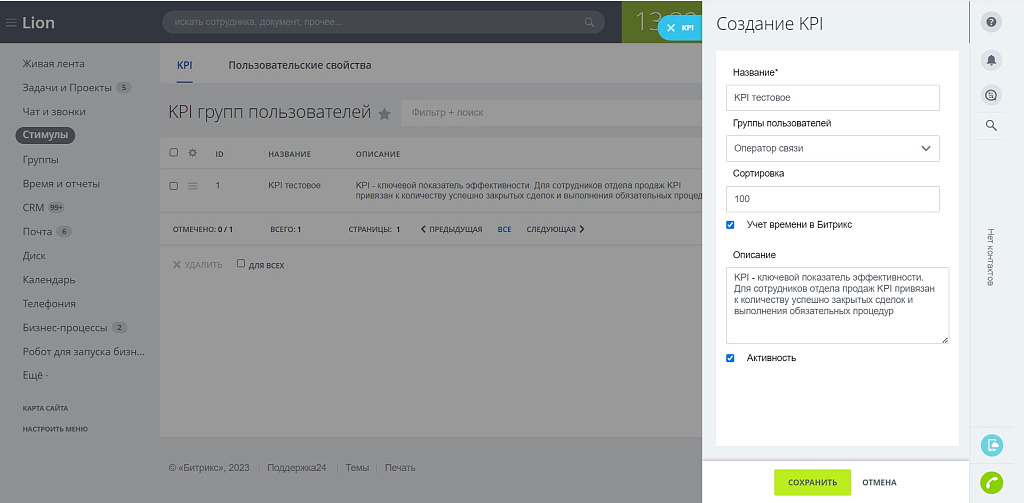1024x503 pixels.
Task: Expand 'Ещё' in left menu
Action: [36, 376]
